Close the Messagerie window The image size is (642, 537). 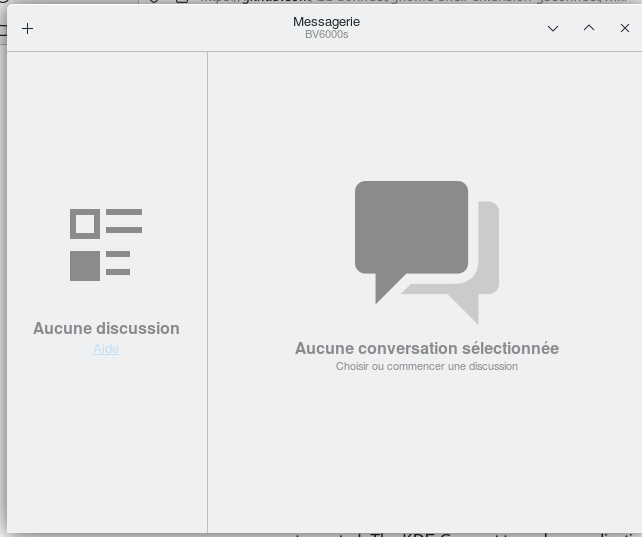tap(624, 28)
